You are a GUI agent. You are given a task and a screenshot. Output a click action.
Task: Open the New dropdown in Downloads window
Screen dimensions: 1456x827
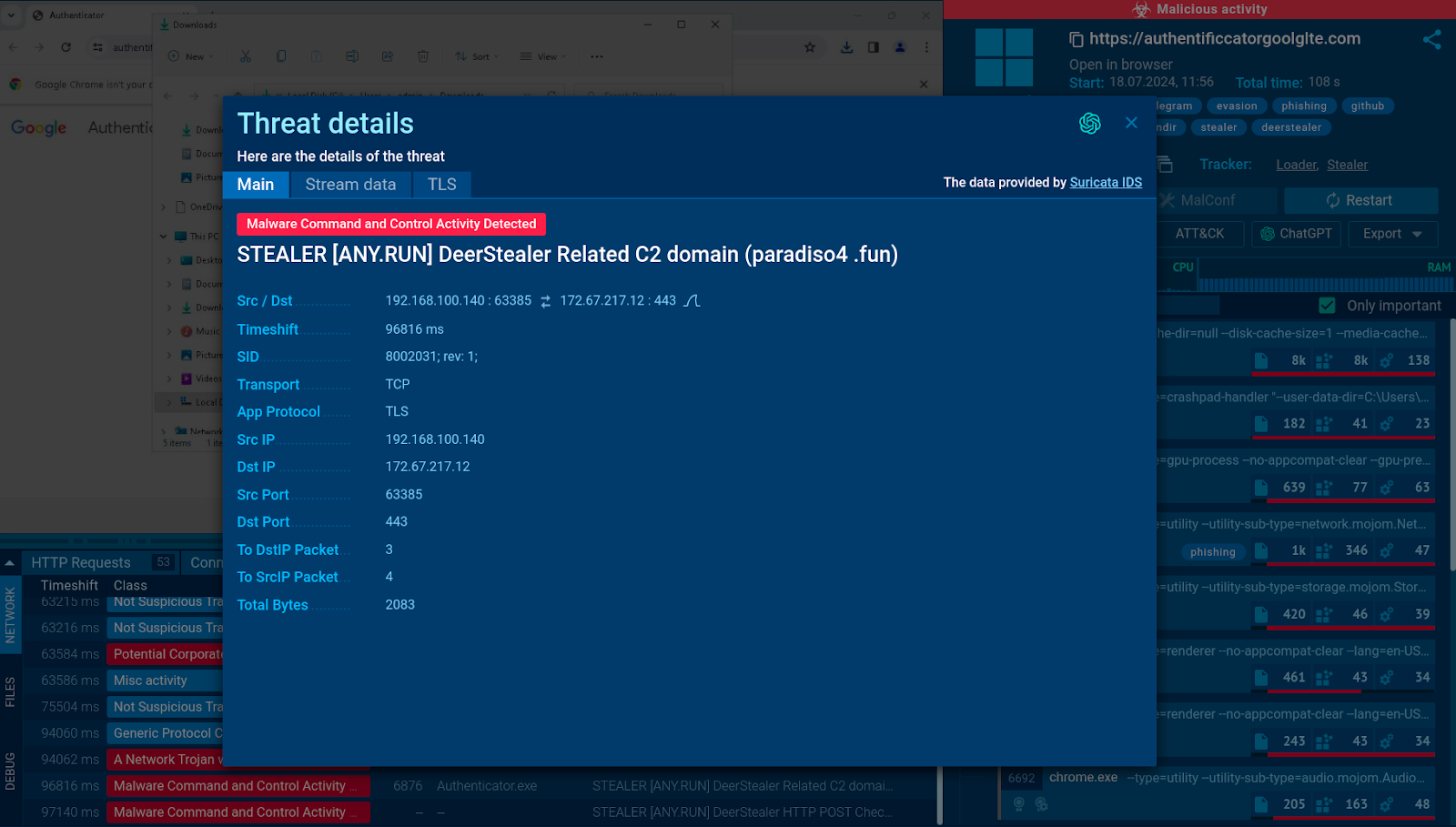191,56
